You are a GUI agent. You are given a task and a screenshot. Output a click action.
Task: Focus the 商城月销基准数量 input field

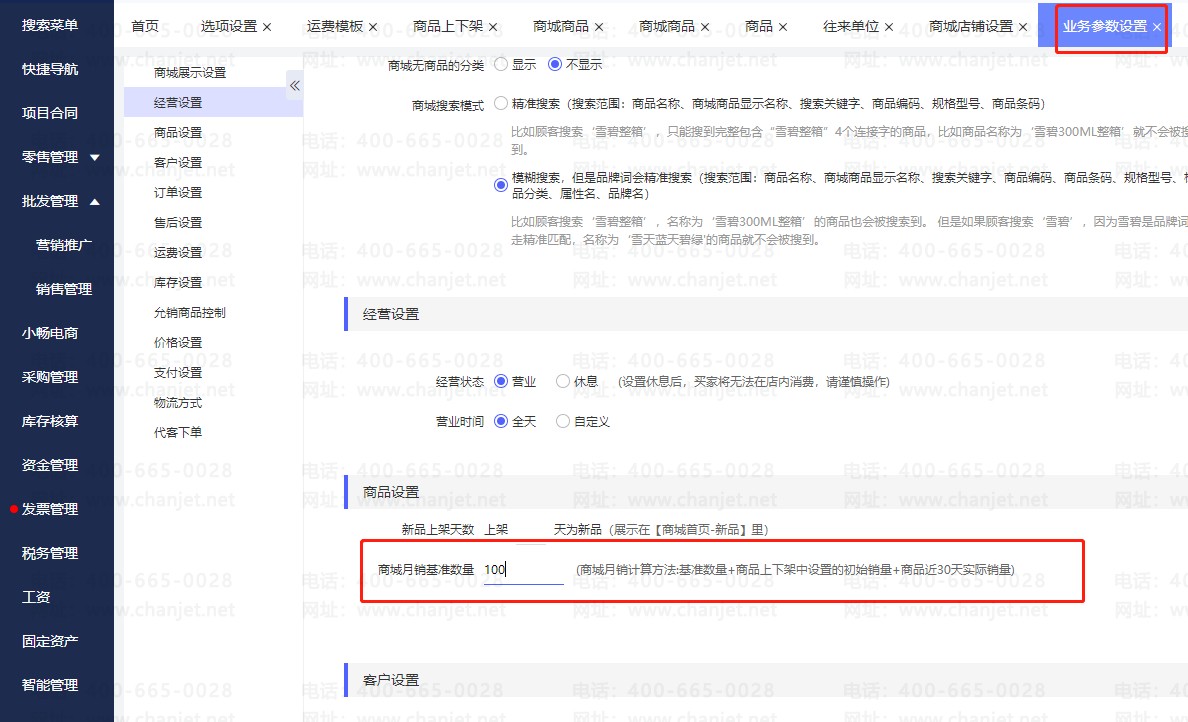[x=524, y=570]
